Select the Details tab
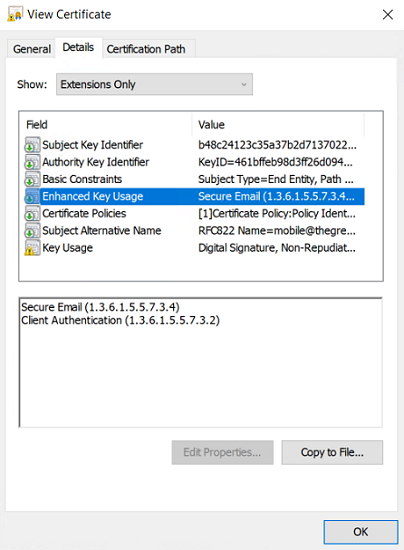 [78, 47]
